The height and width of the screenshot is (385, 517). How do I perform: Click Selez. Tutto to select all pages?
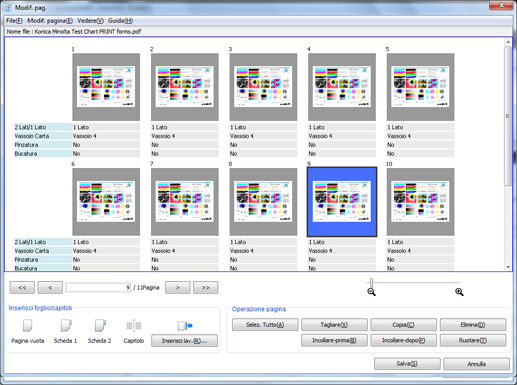pos(265,325)
